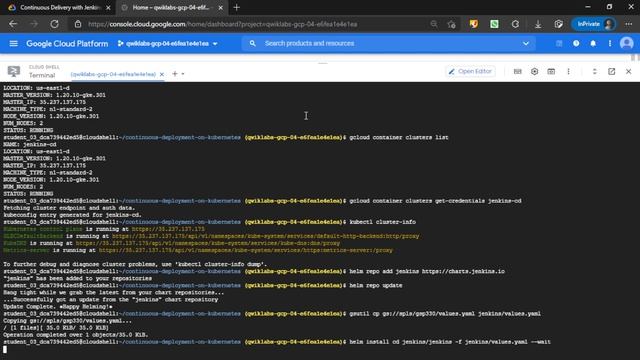
Task: Go back in browser history
Action: tap(13, 24)
